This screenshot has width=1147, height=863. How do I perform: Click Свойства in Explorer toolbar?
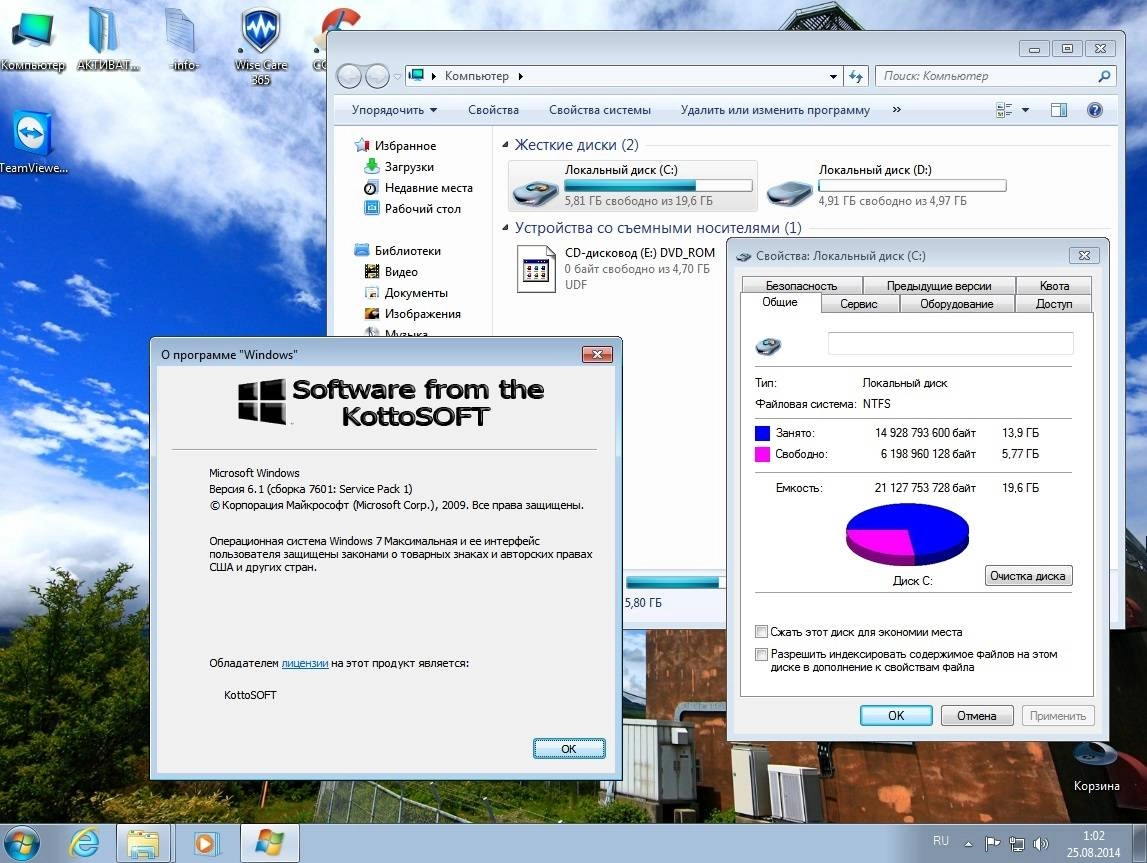pyautogui.click(x=493, y=110)
